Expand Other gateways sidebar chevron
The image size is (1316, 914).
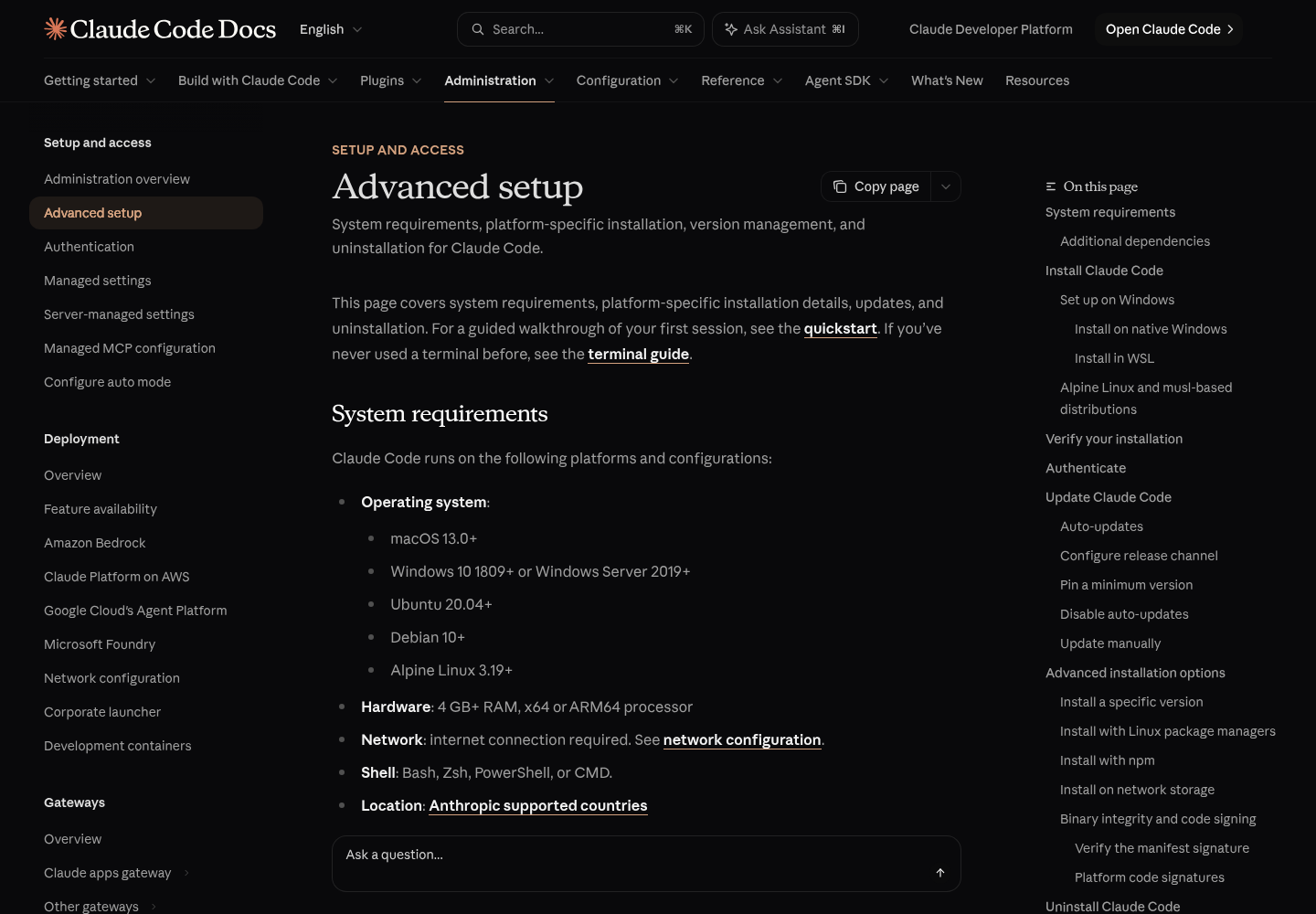(154, 907)
